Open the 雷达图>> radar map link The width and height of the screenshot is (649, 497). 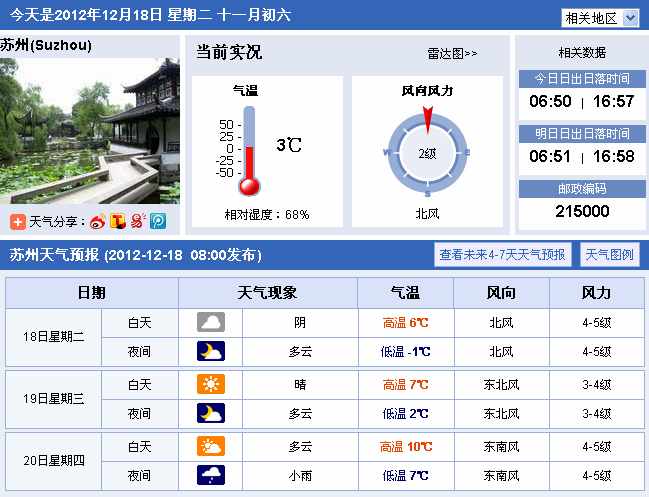(x=452, y=53)
